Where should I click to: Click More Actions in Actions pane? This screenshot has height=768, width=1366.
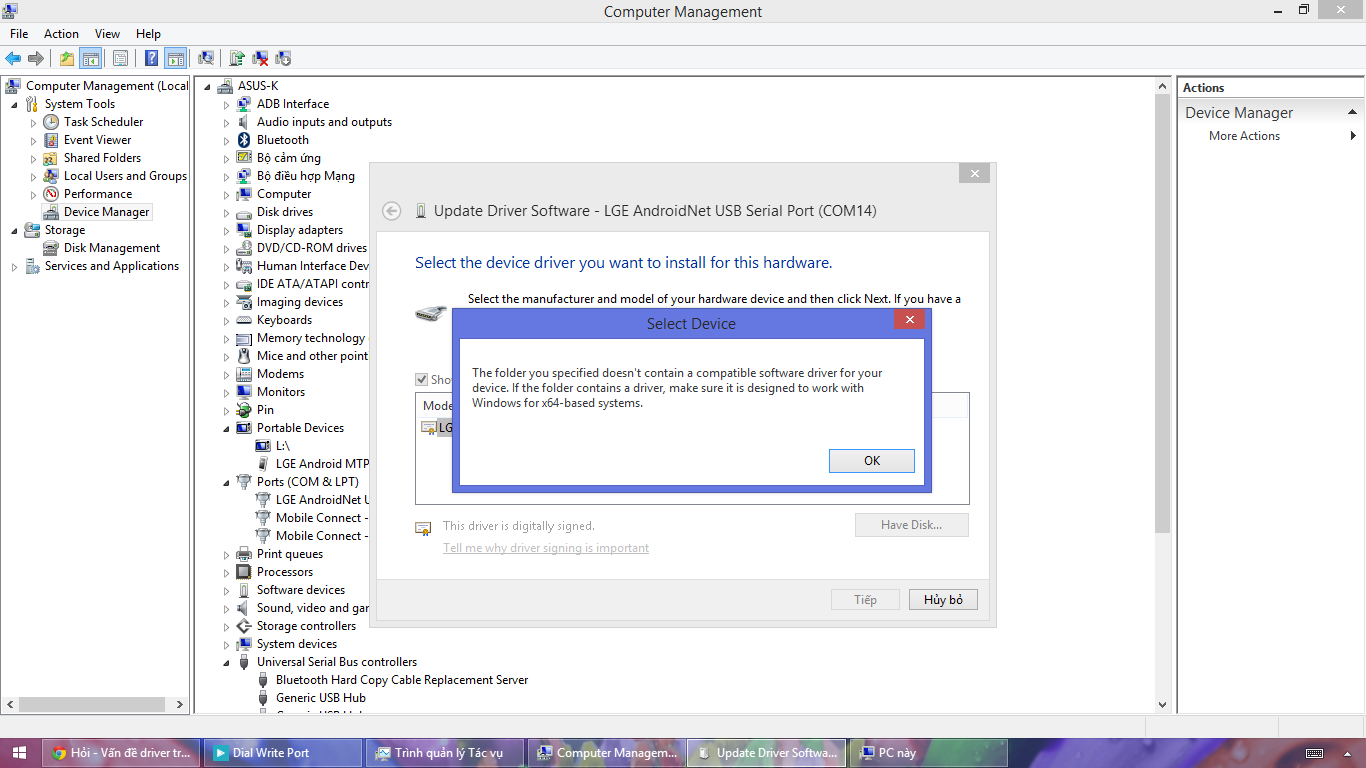click(x=1244, y=136)
